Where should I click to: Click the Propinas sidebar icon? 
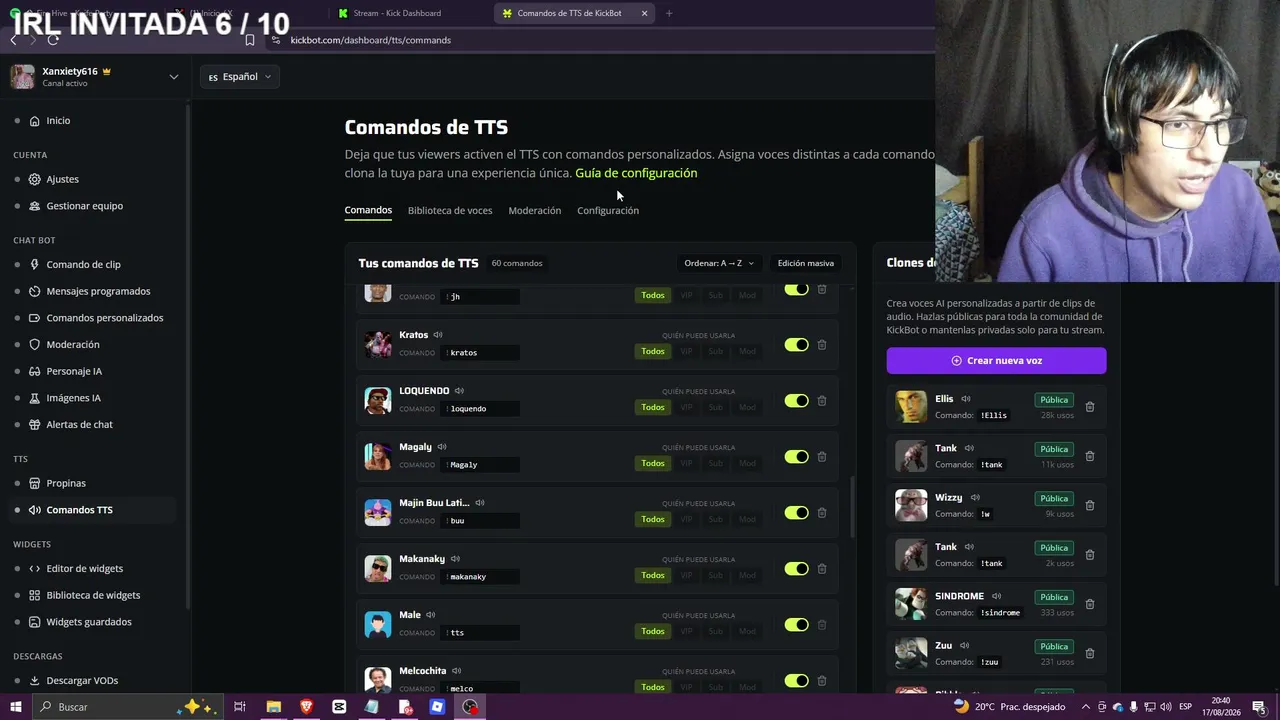34,483
